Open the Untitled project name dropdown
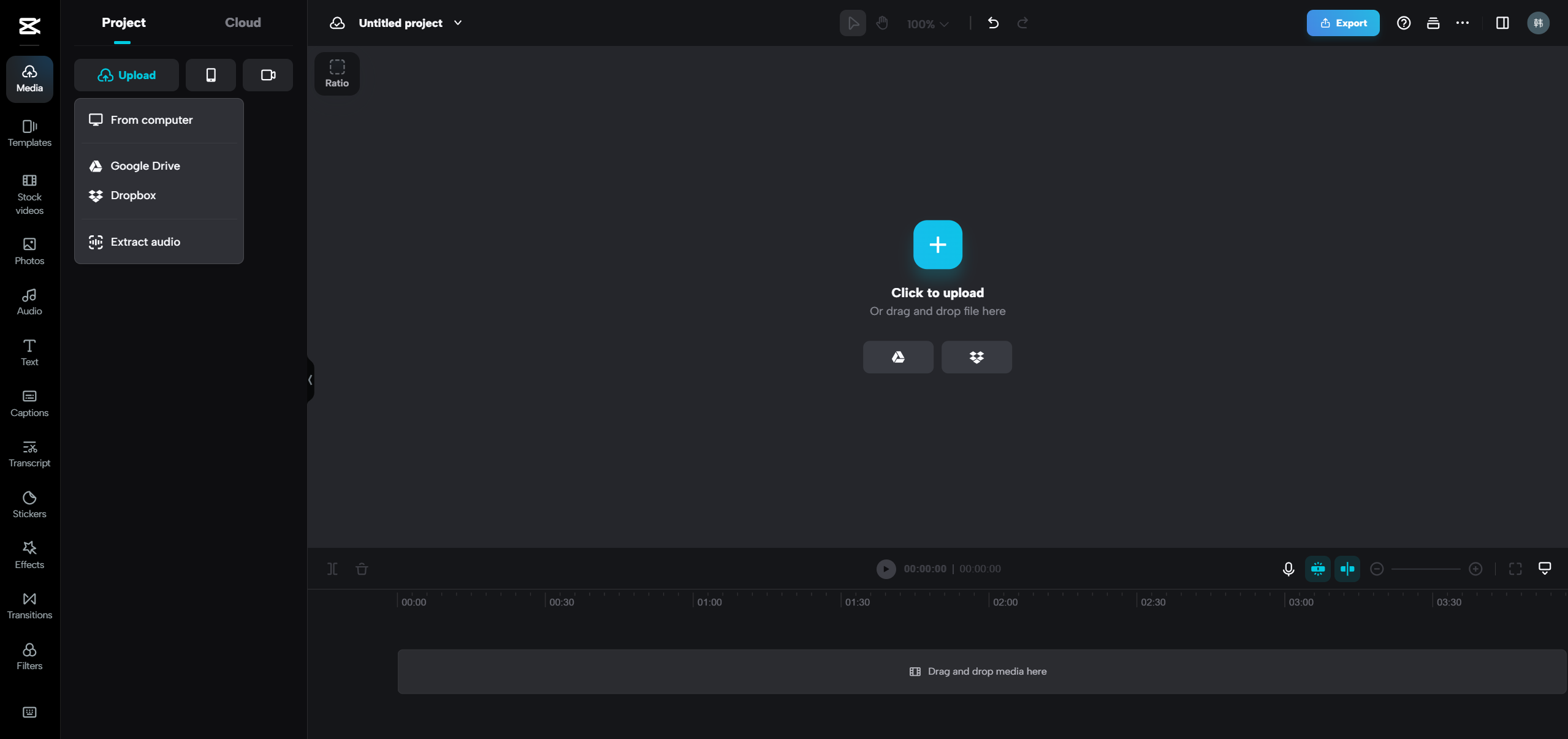Image resolution: width=1568 pixels, height=739 pixels. click(457, 23)
